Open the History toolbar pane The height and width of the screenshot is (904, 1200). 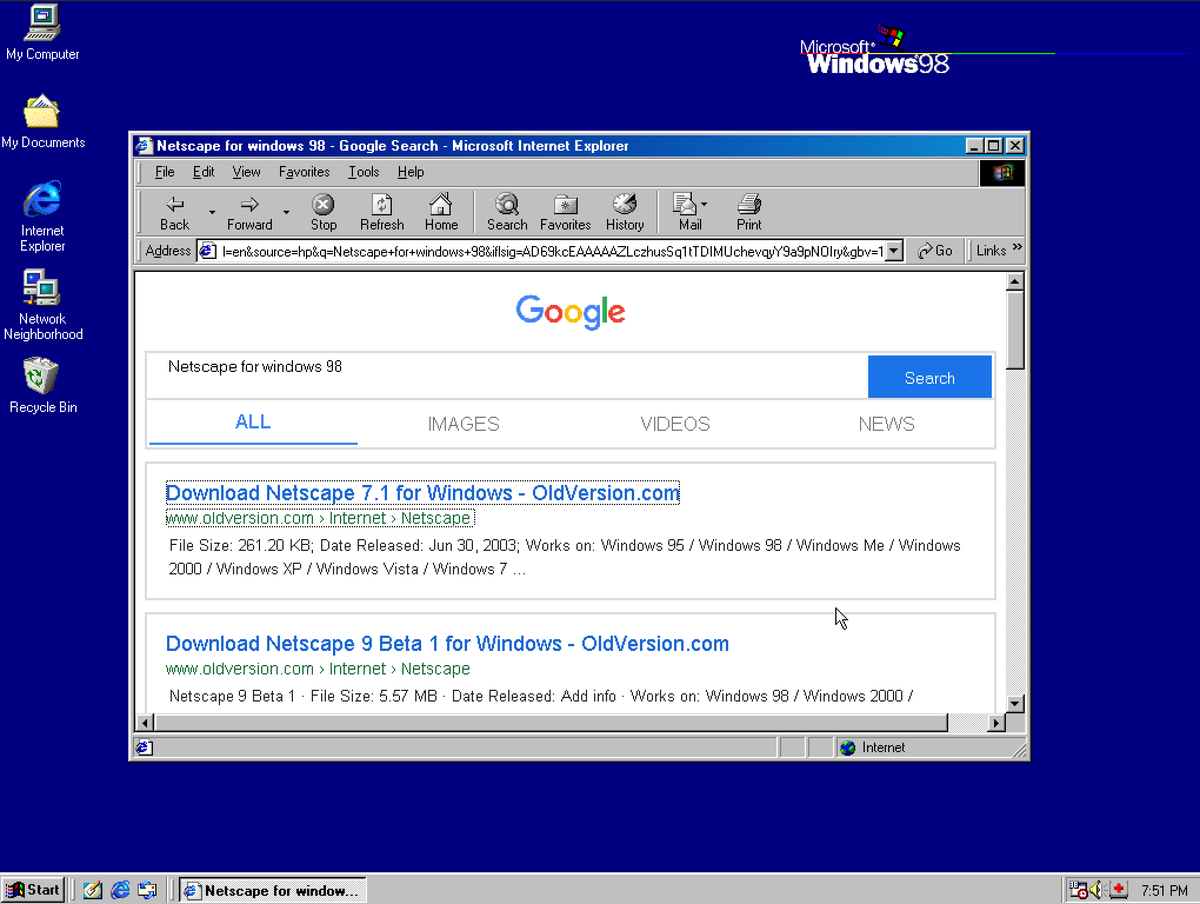(625, 212)
